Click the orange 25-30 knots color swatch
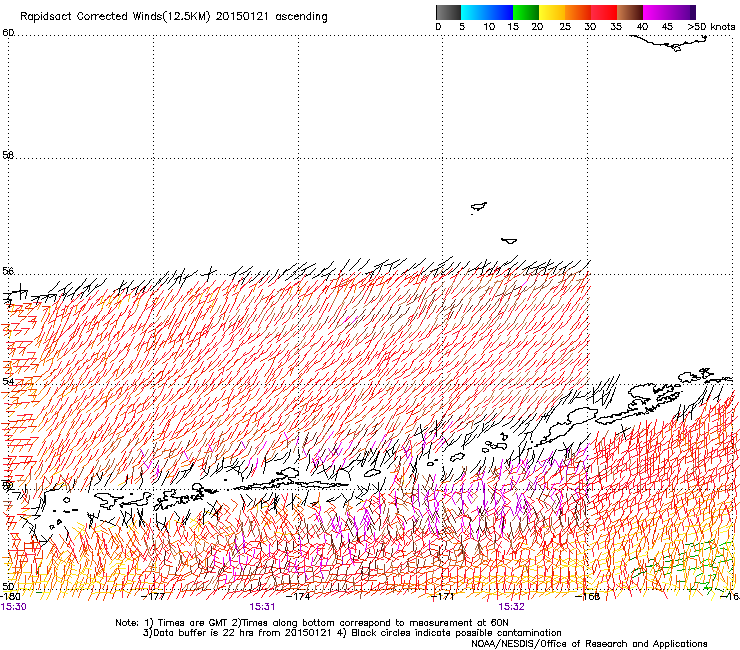Screen dimensions: 740x650 pyautogui.click(x=578, y=12)
